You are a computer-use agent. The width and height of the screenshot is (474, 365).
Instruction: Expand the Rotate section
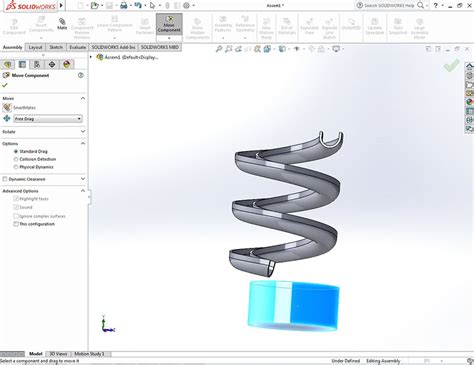click(x=83, y=132)
